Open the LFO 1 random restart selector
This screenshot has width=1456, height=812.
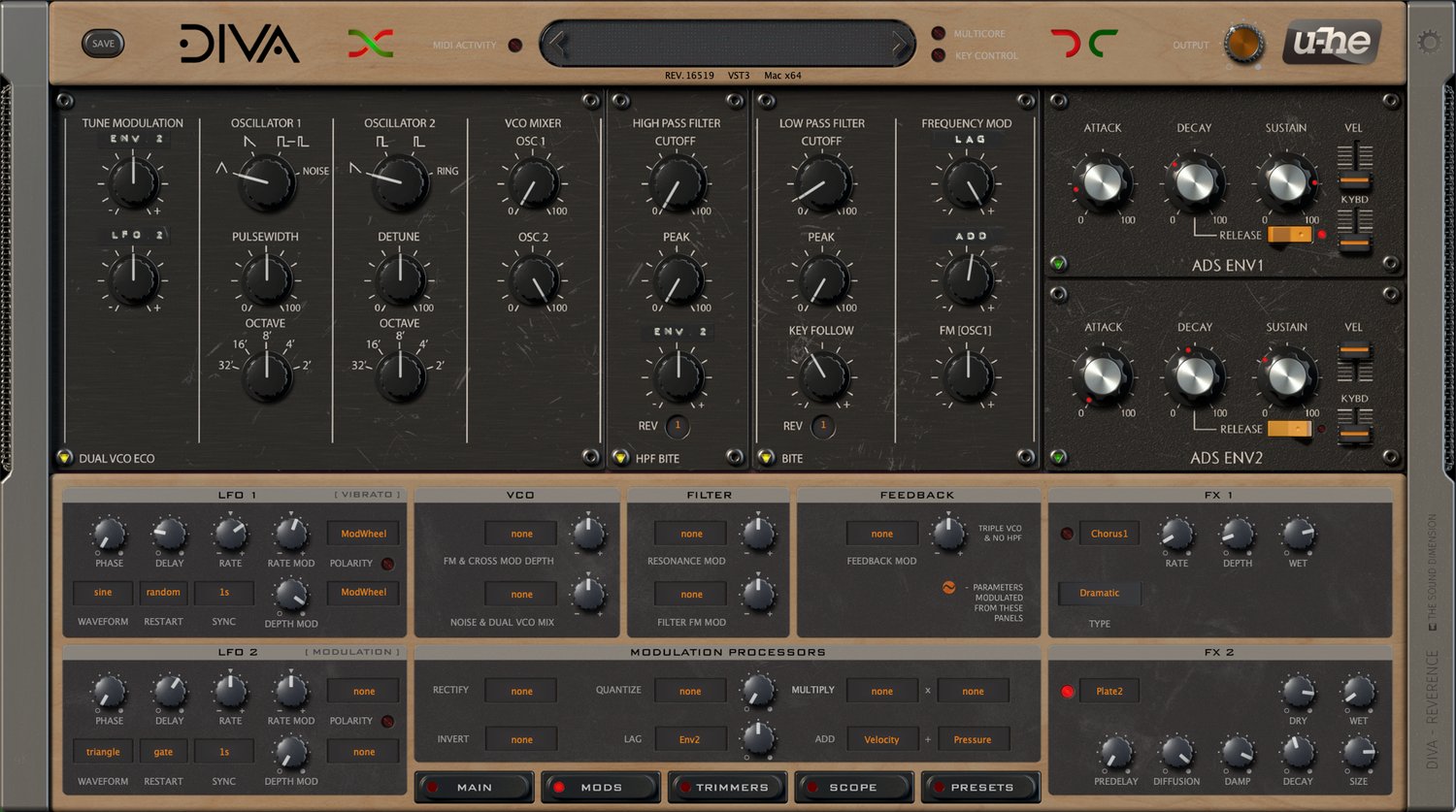click(163, 593)
